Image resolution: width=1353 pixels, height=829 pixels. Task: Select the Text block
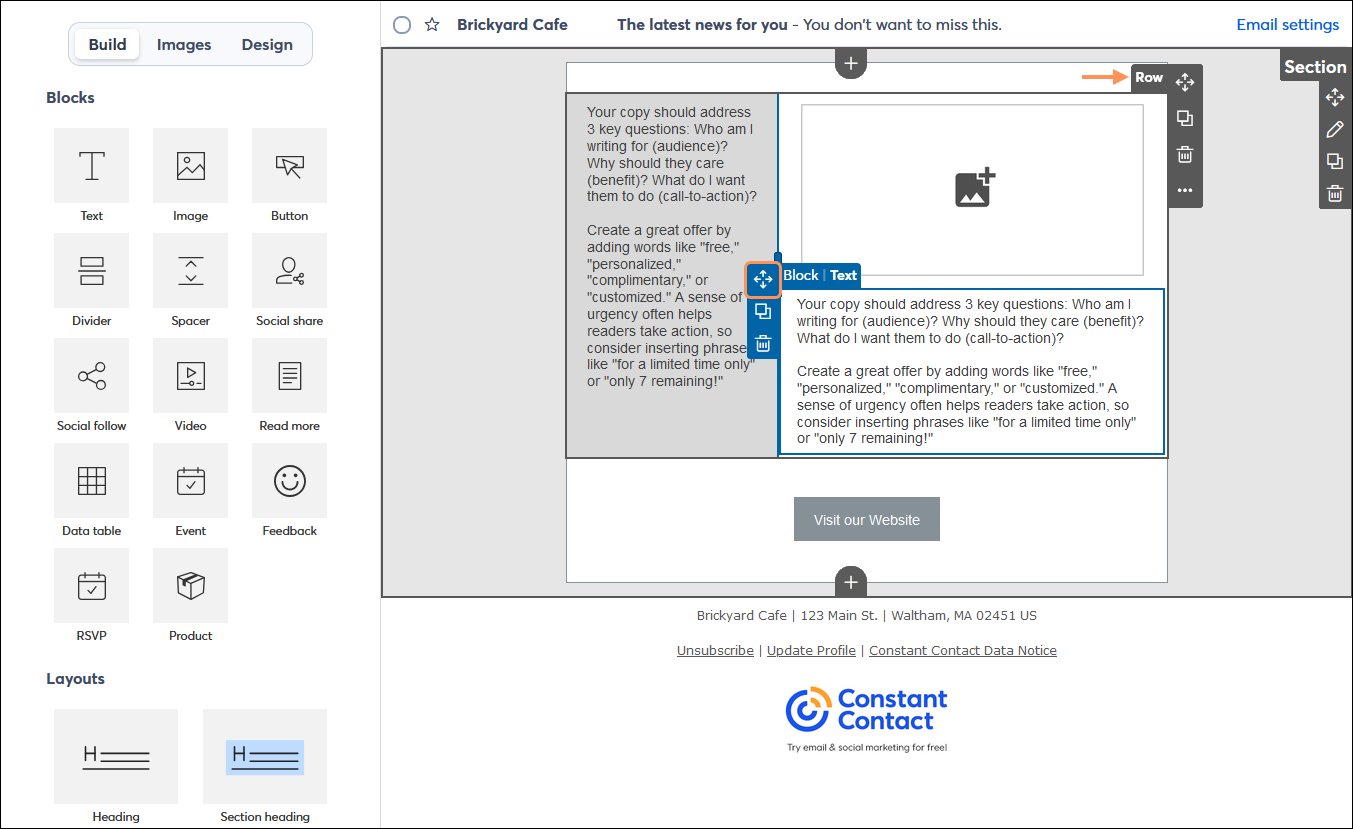pyautogui.click(x=91, y=165)
